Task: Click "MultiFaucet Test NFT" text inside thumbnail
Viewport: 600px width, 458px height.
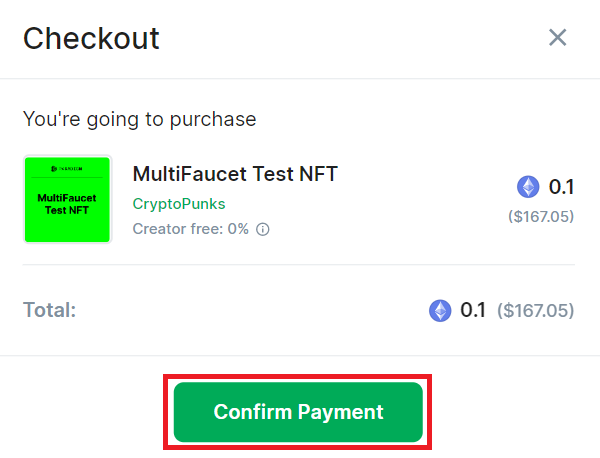Action: click(67, 204)
